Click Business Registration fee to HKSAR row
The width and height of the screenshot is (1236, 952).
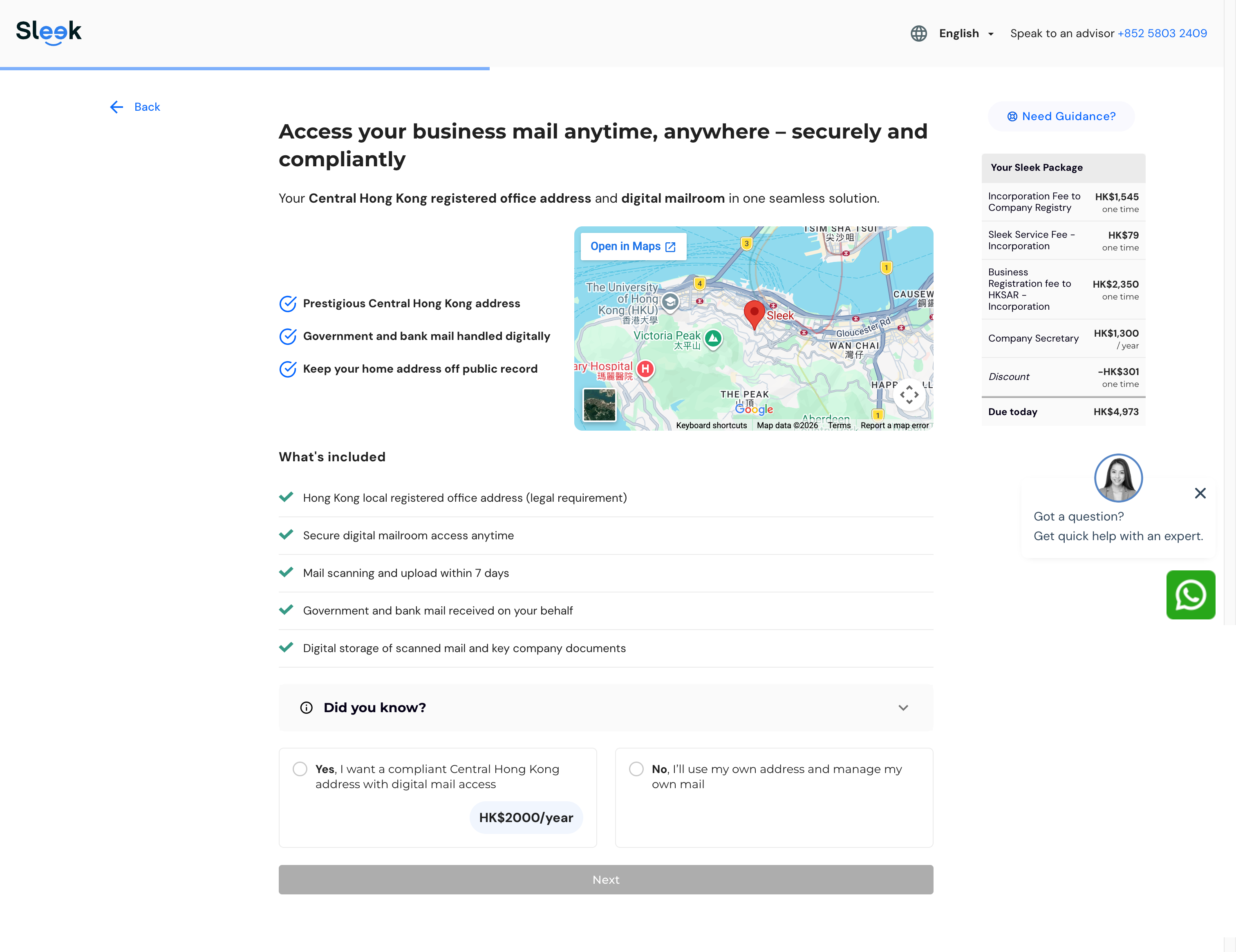(x=1063, y=290)
